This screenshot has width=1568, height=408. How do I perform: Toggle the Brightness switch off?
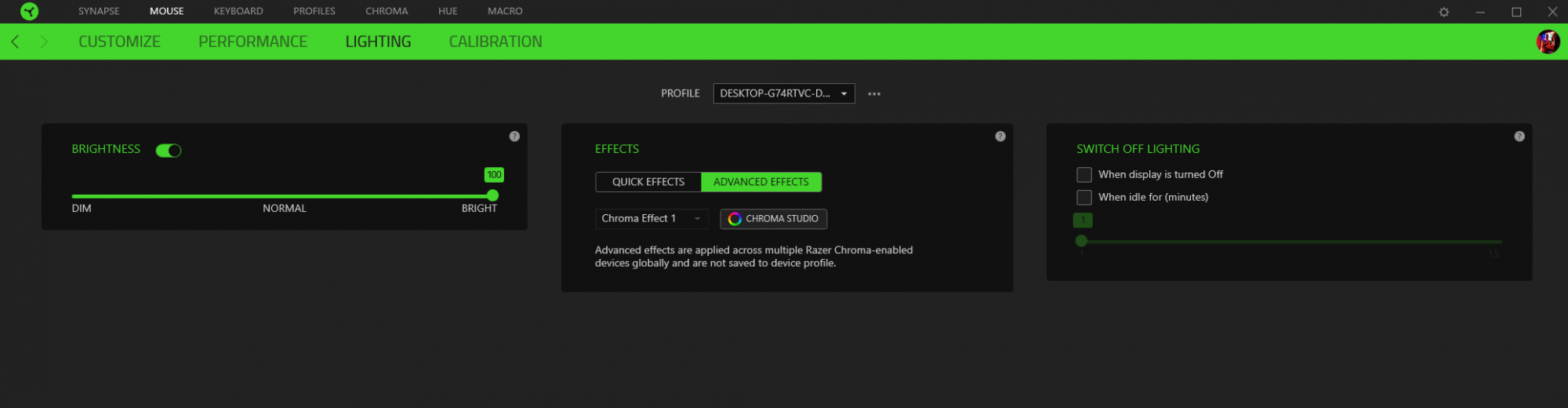(x=169, y=151)
